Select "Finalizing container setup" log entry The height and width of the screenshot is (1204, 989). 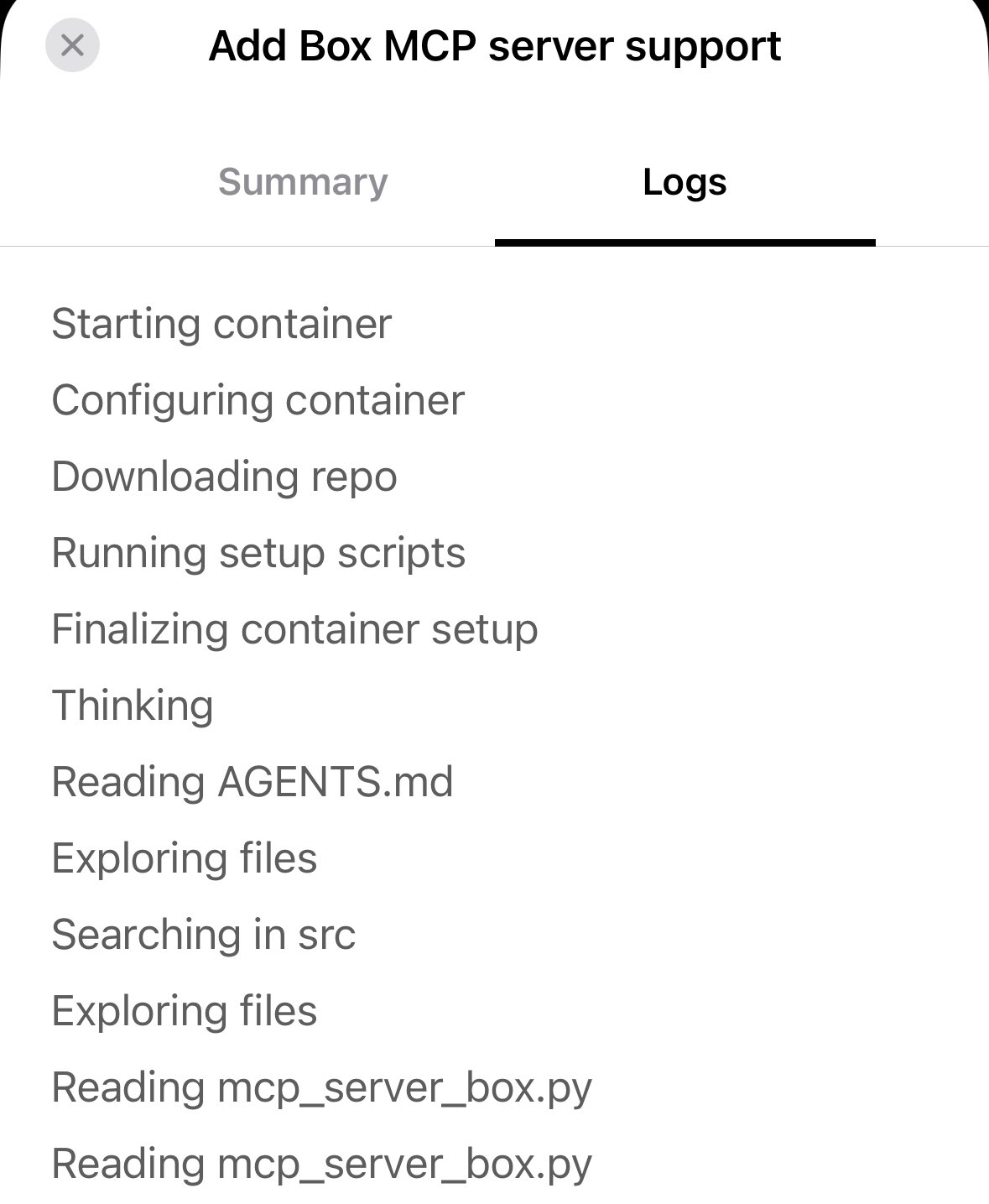(294, 629)
